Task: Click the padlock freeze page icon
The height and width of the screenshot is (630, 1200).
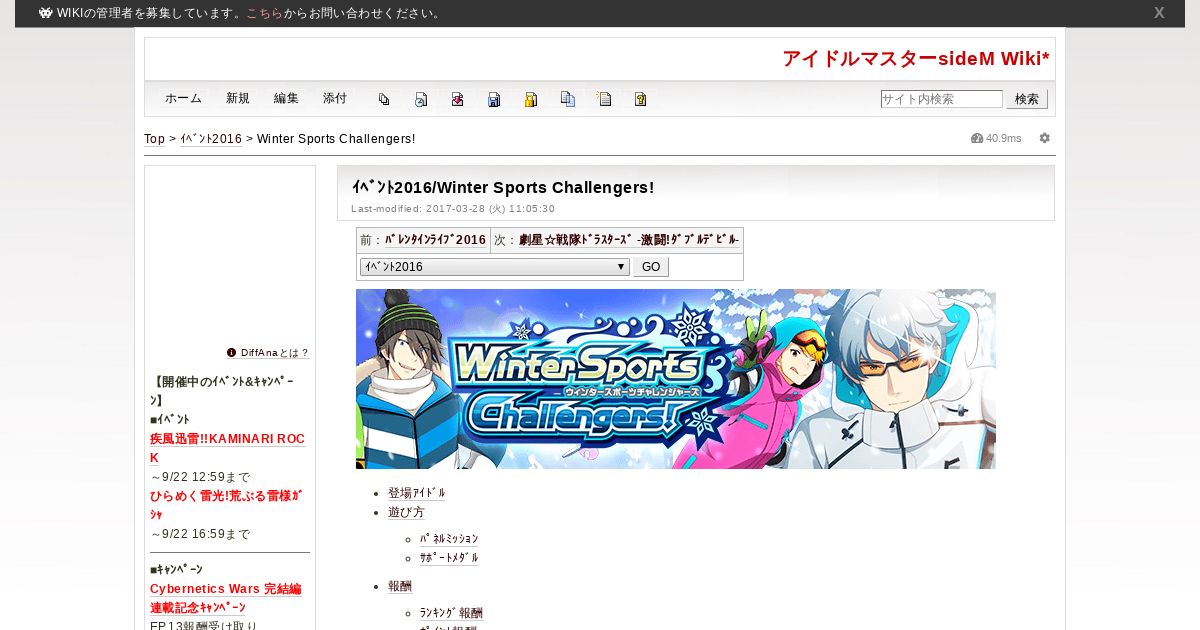Action: pyautogui.click(x=531, y=99)
